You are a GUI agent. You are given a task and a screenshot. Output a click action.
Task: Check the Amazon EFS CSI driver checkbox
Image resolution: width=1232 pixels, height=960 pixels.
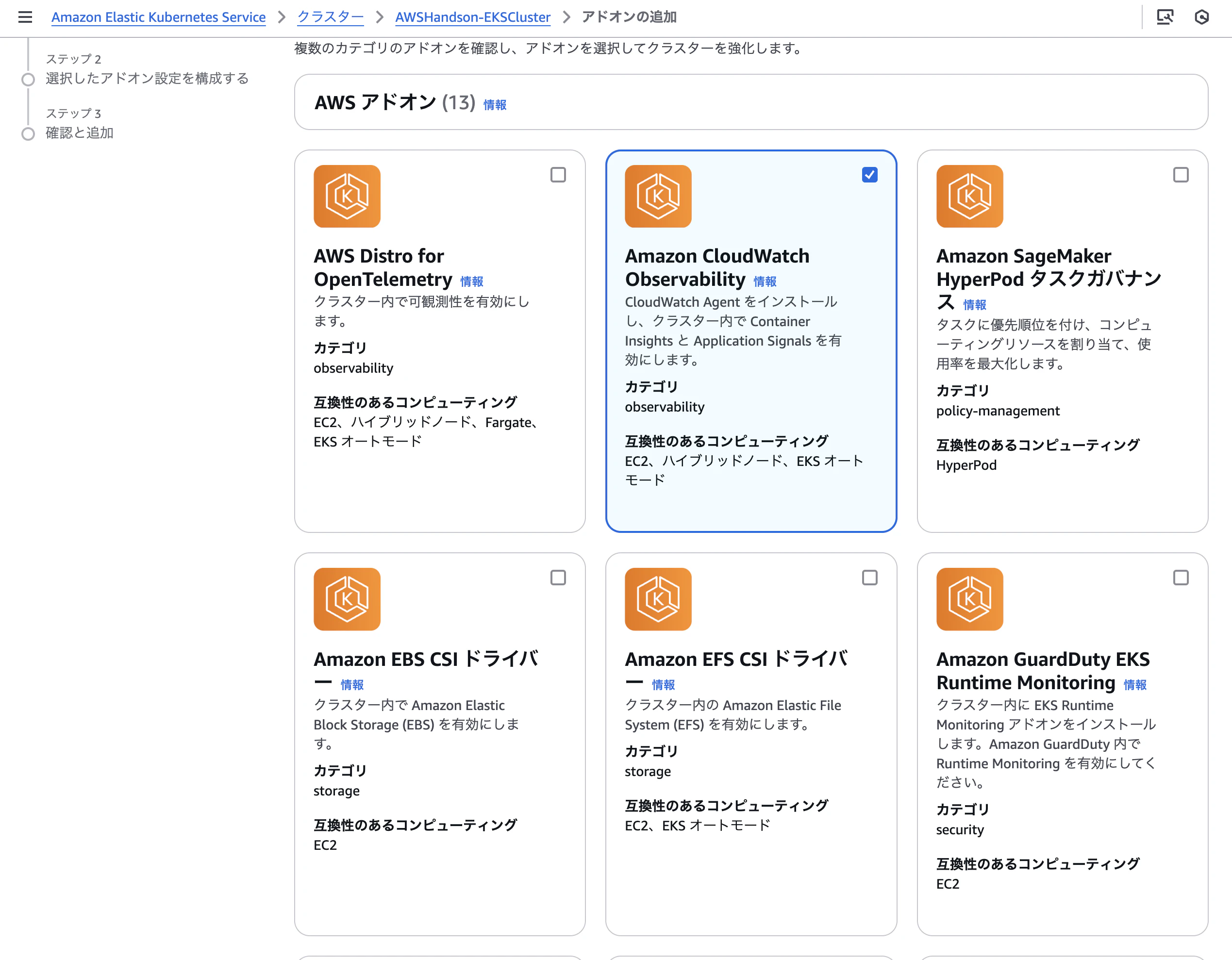[x=869, y=578]
